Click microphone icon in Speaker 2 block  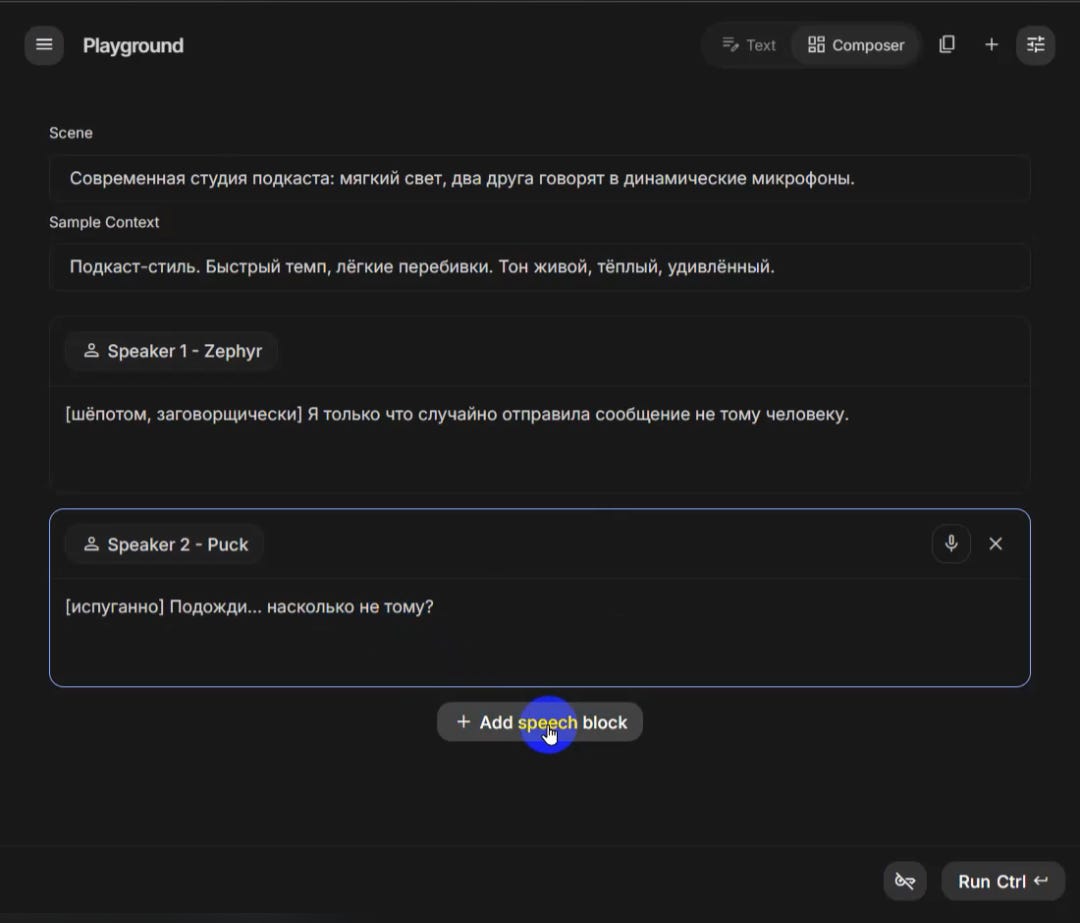pos(951,544)
